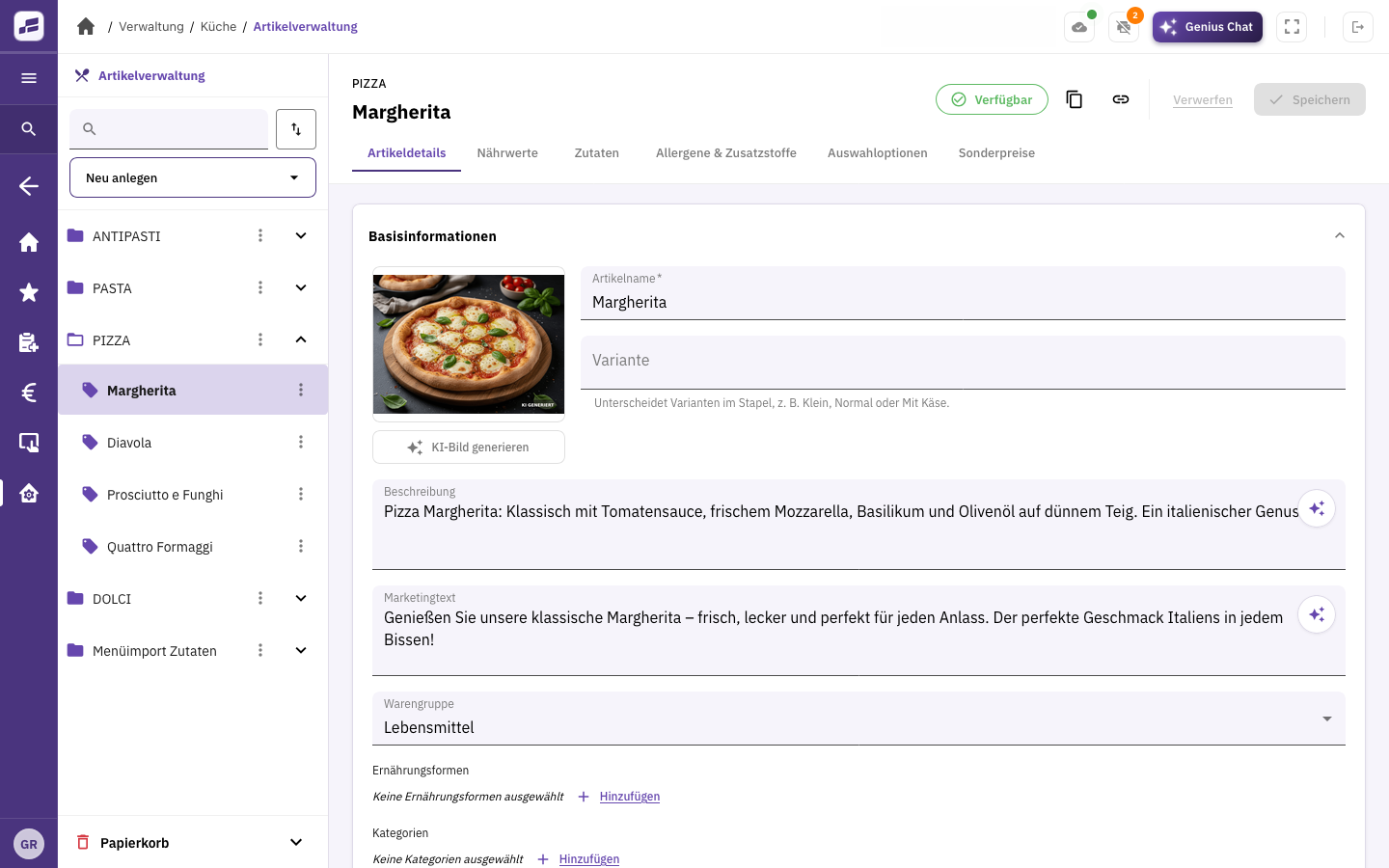Viewport: 1389px width, 868px height.
Task: Click the link icon beside Verfügbar
Action: [1121, 99]
